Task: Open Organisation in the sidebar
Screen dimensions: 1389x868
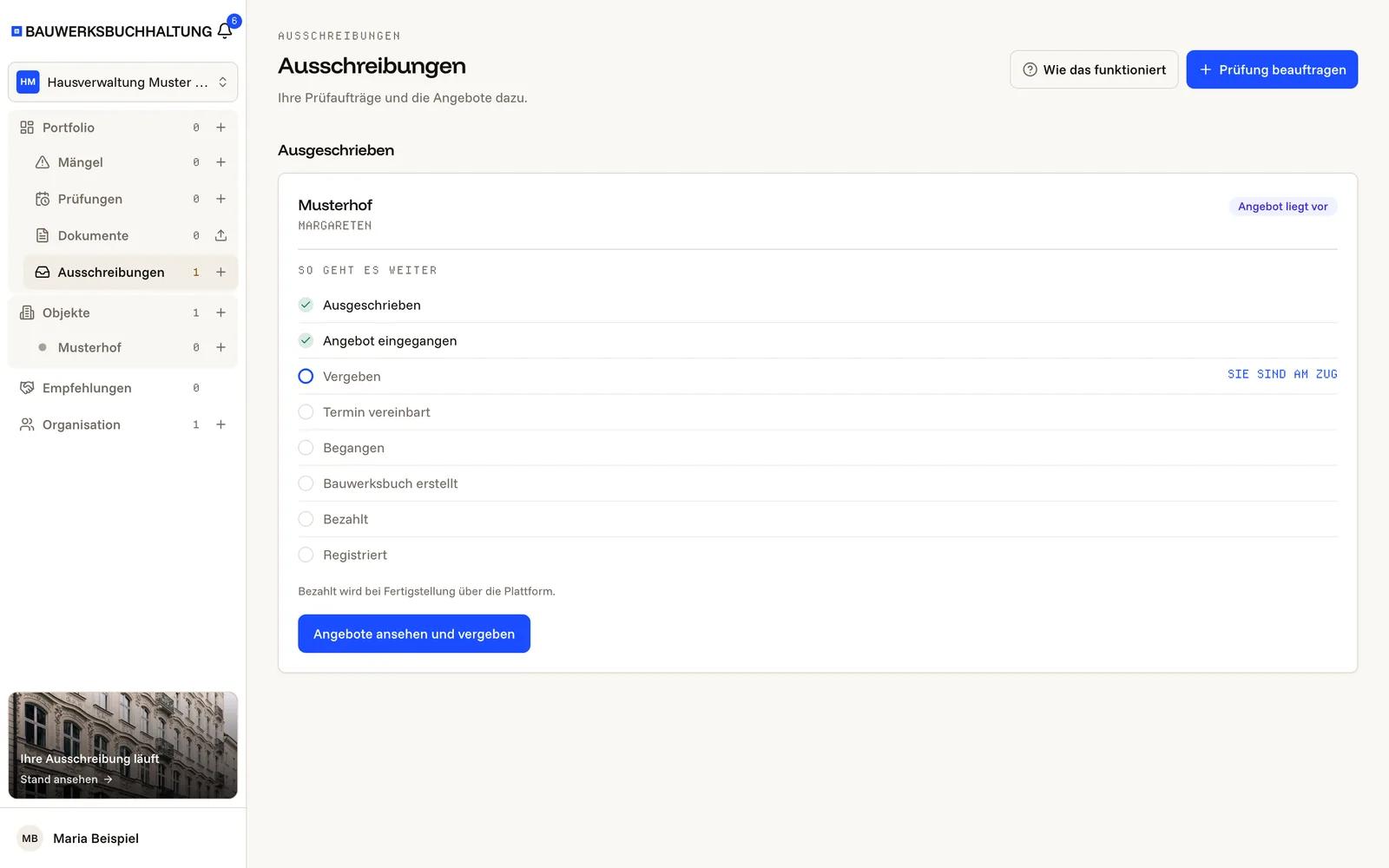Action: point(82,424)
